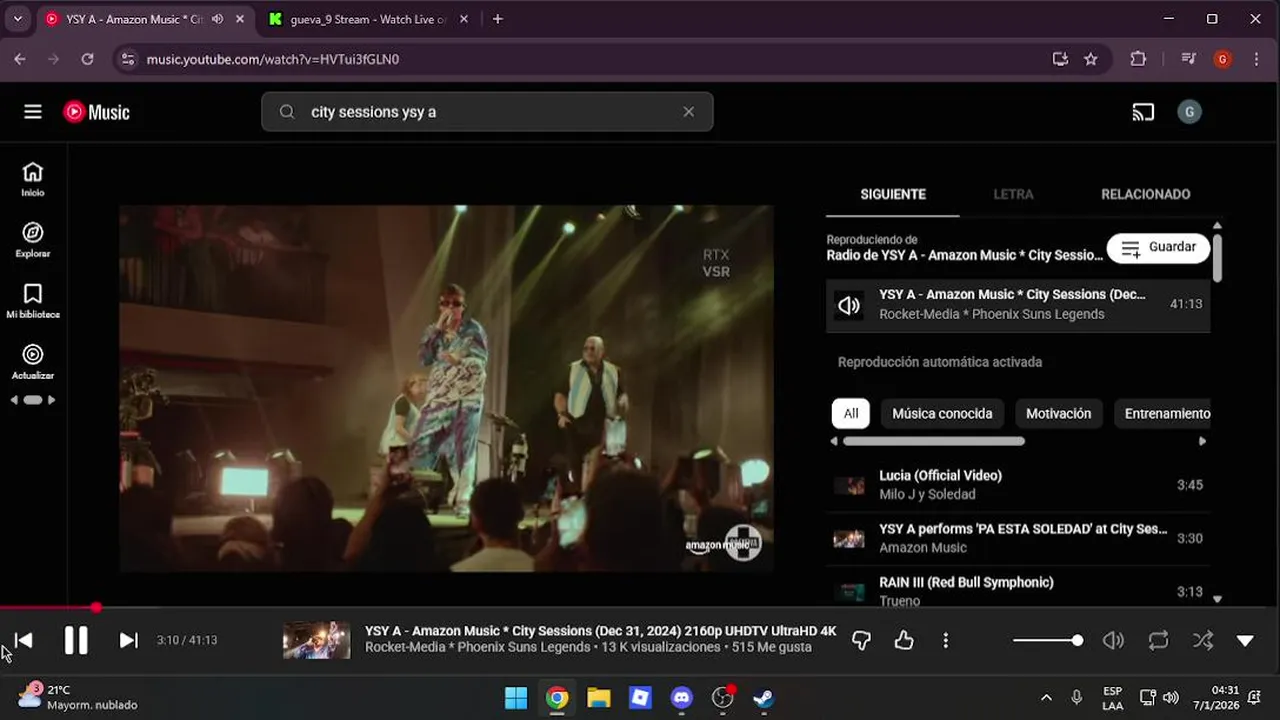The width and height of the screenshot is (1280, 720).
Task: Click the address bar URL
Action: coord(272,59)
